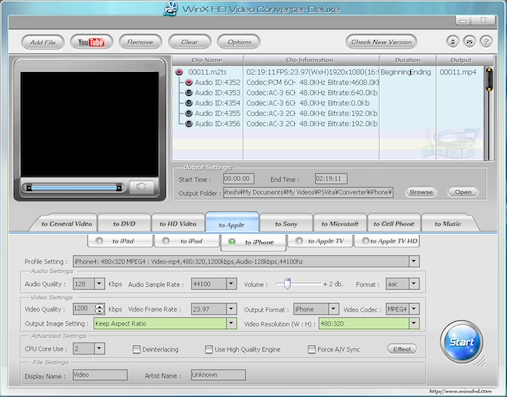Choose the 'to iPod' radio option
The height and width of the screenshot is (397, 507).
tap(166, 241)
